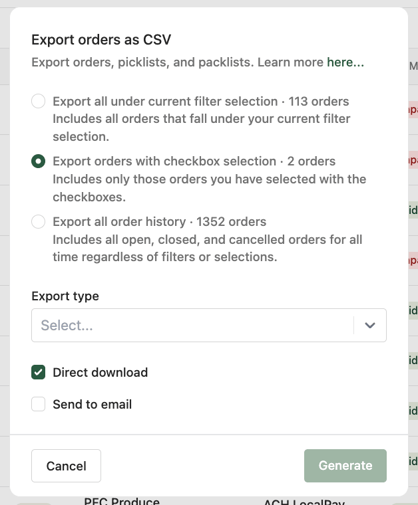Open the Export type dropdown
The image size is (418, 505).
(209, 325)
